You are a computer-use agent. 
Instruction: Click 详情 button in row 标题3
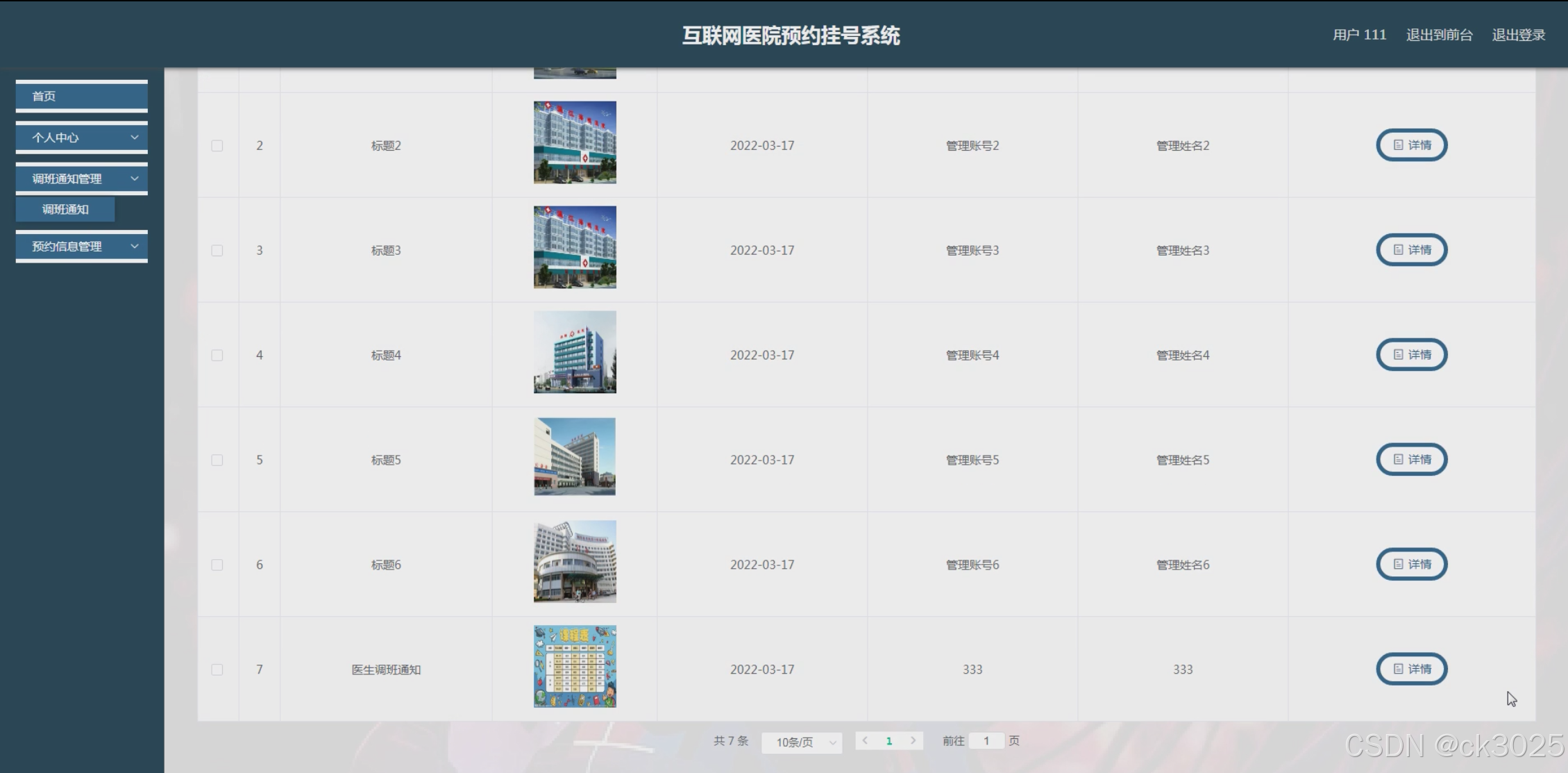(x=1411, y=250)
